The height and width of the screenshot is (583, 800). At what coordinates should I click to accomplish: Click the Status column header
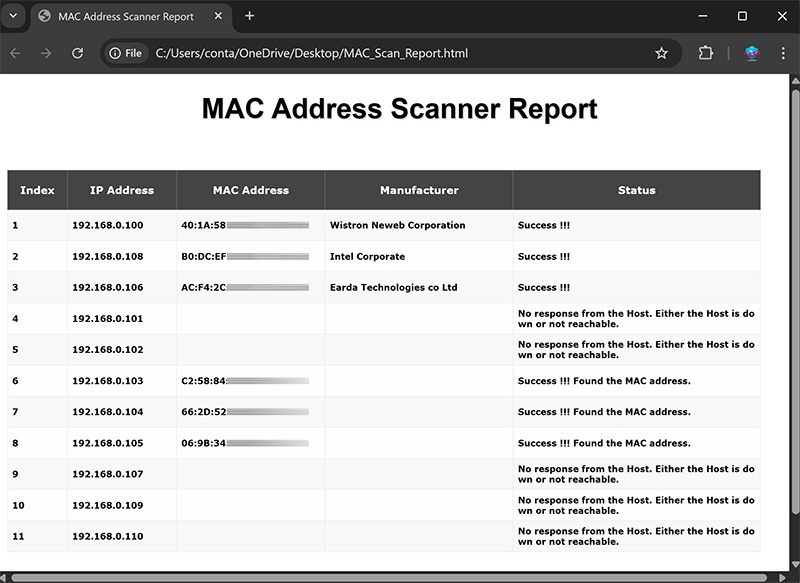click(636, 190)
